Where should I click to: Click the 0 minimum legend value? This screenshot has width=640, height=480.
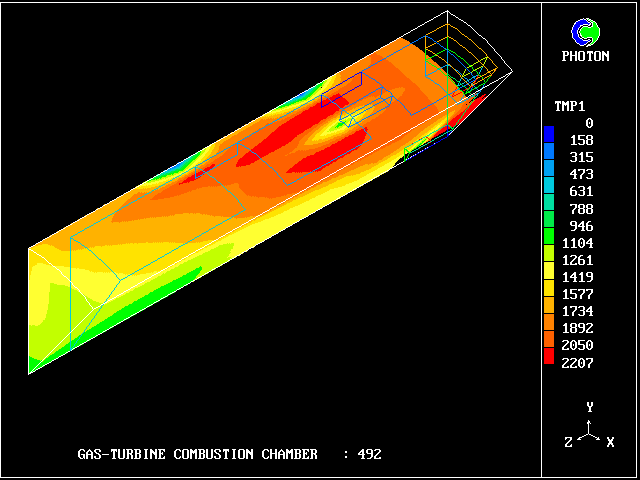click(x=589, y=123)
